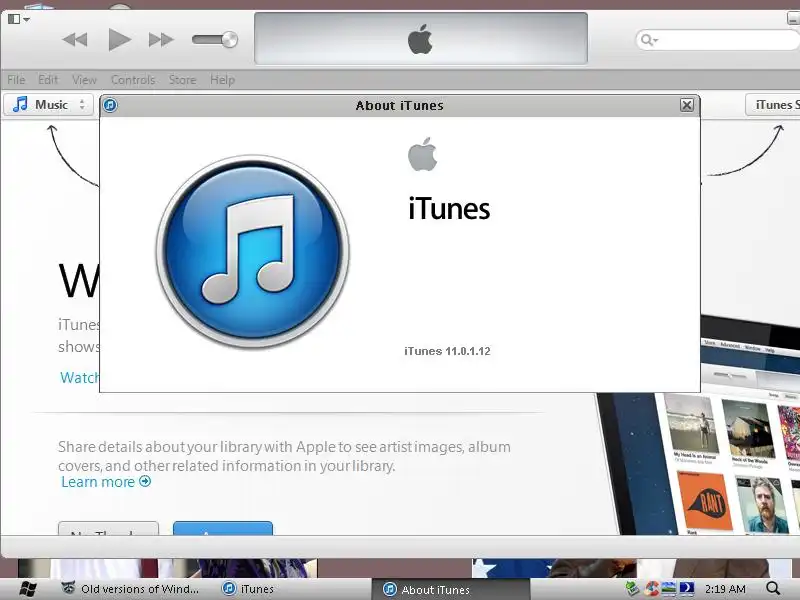This screenshot has height=600, width=800.
Task: Open the Store menu
Action: 182,80
